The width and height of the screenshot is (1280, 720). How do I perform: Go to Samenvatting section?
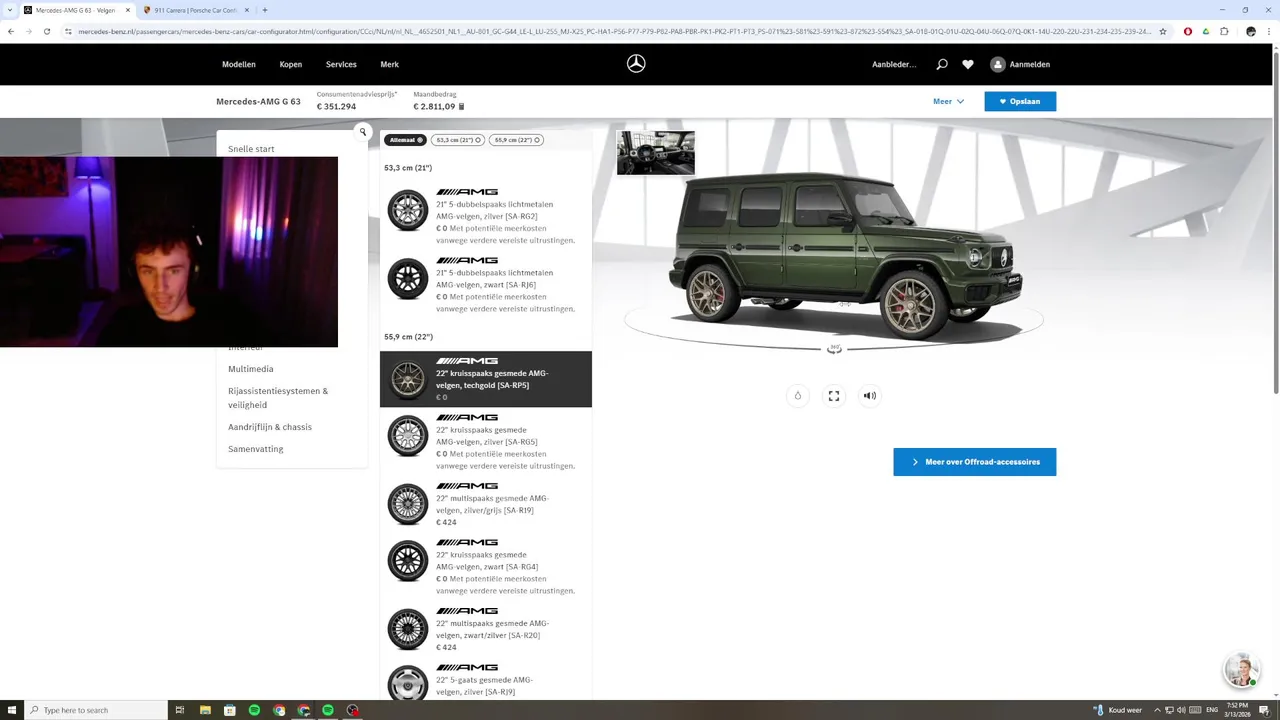click(x=256, y=449)
